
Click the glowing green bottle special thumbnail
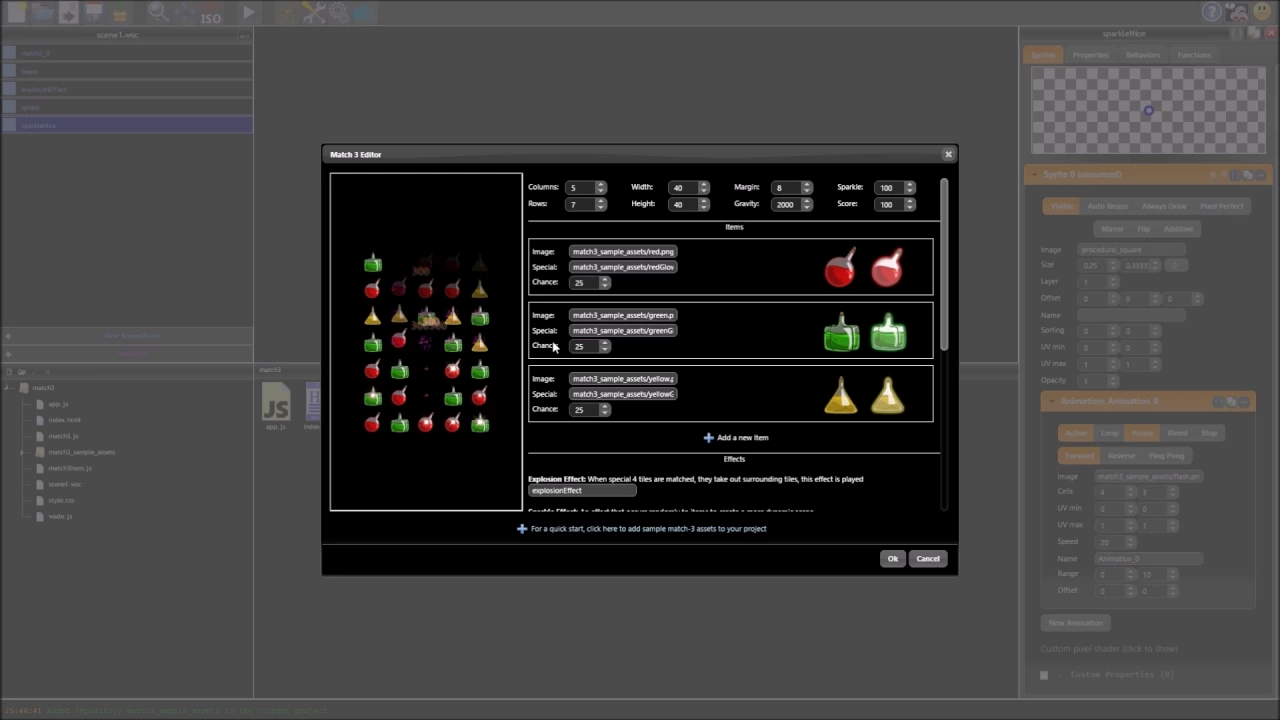tap(888, 332)
